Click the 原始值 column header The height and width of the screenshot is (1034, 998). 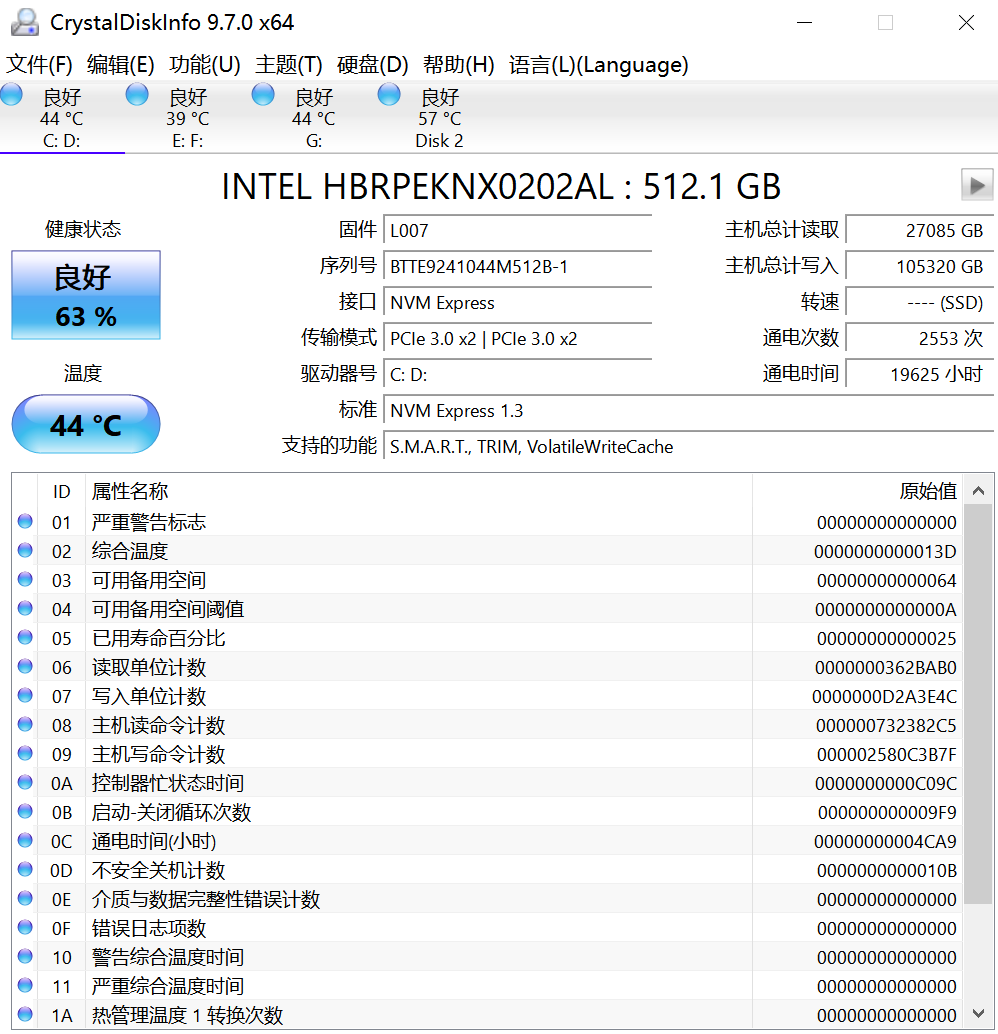[856, 491]
